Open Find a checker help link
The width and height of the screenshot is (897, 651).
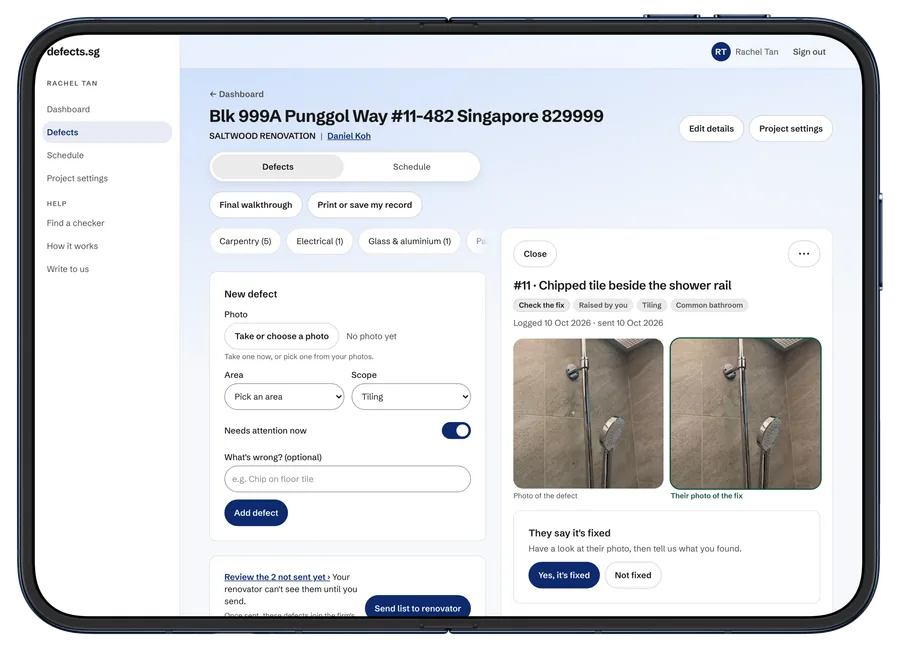pyautogui.click(x=76, y=223)
